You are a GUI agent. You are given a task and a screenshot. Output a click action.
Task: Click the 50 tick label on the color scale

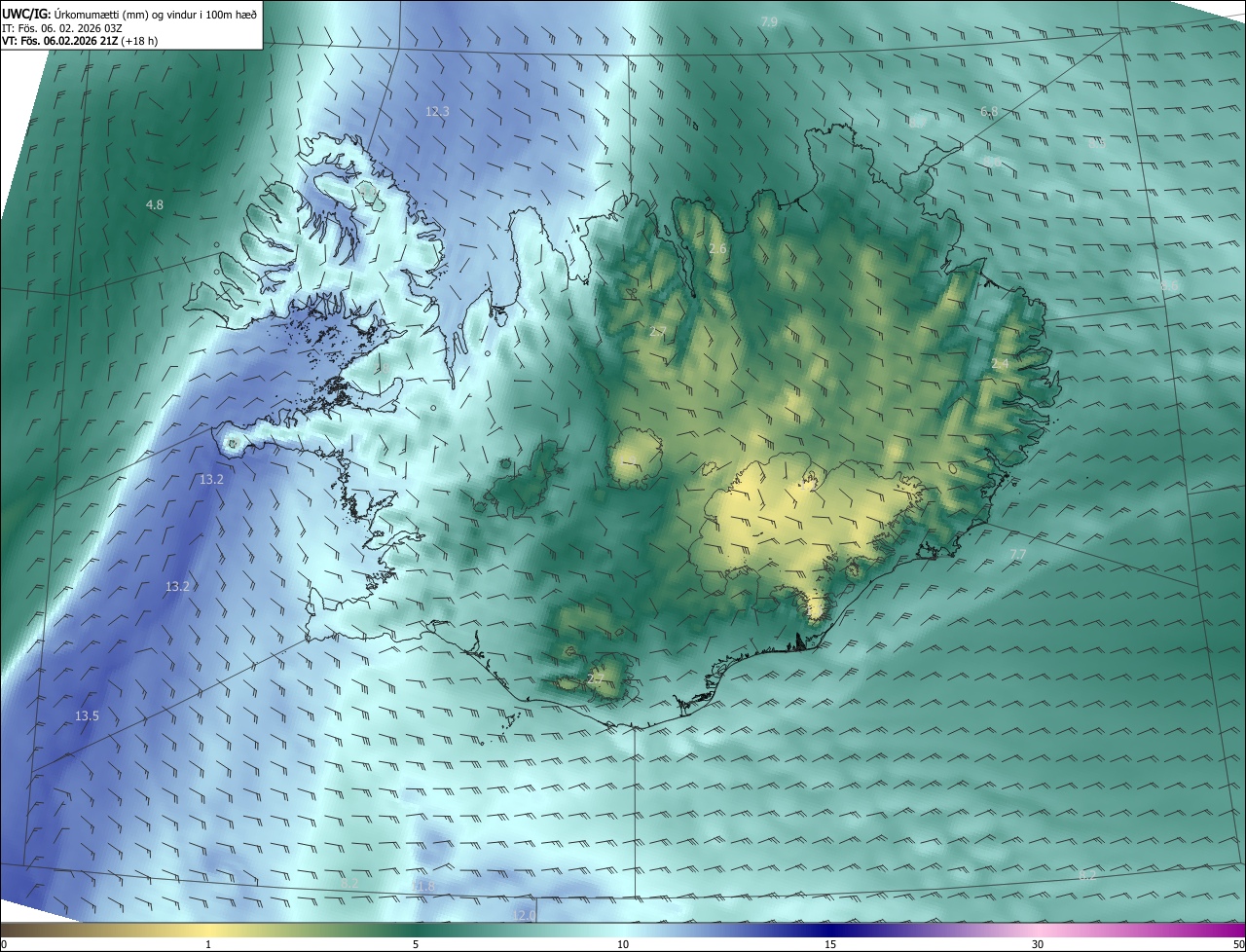point(1238,945)
